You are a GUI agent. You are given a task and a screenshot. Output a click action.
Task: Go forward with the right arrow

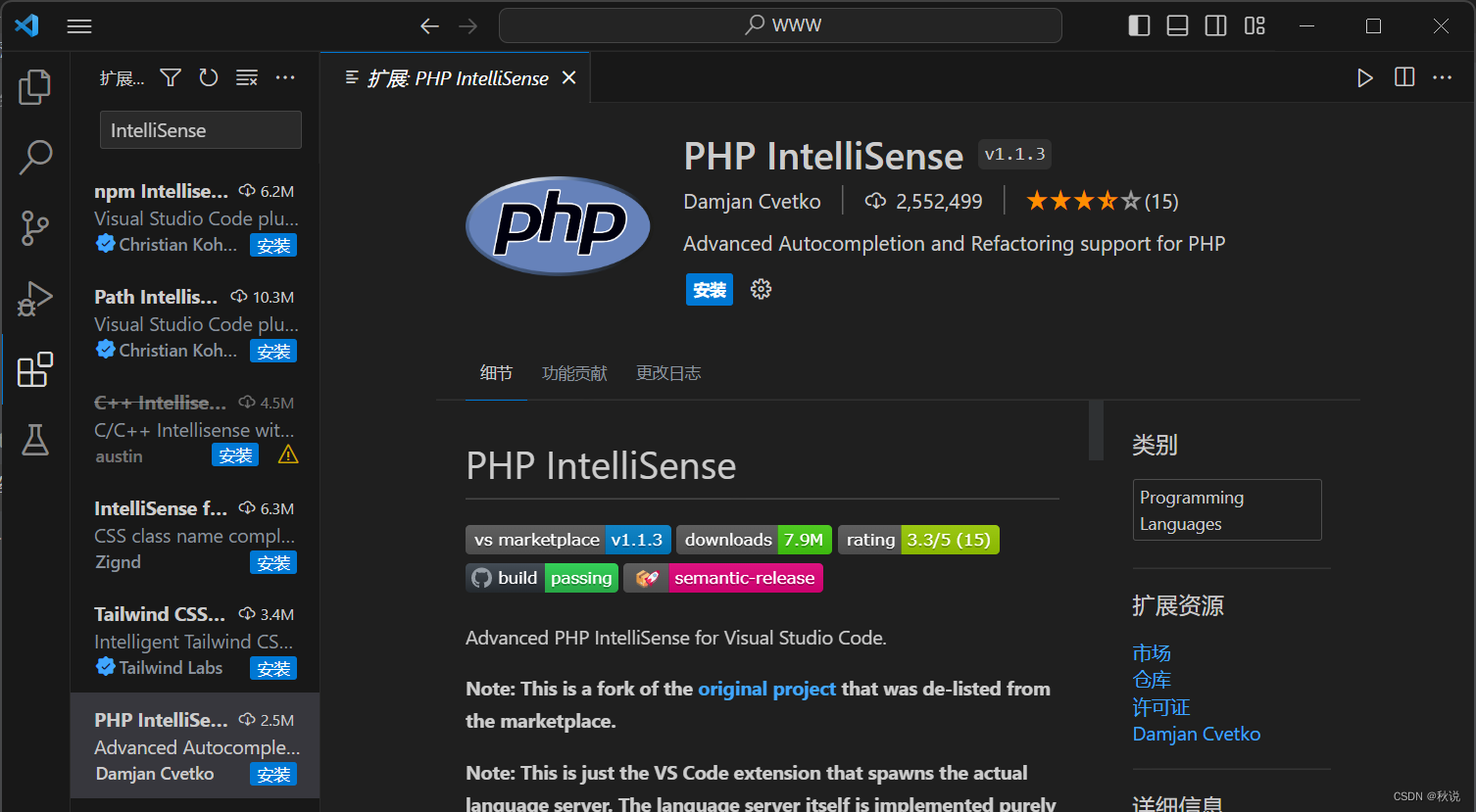468,26
